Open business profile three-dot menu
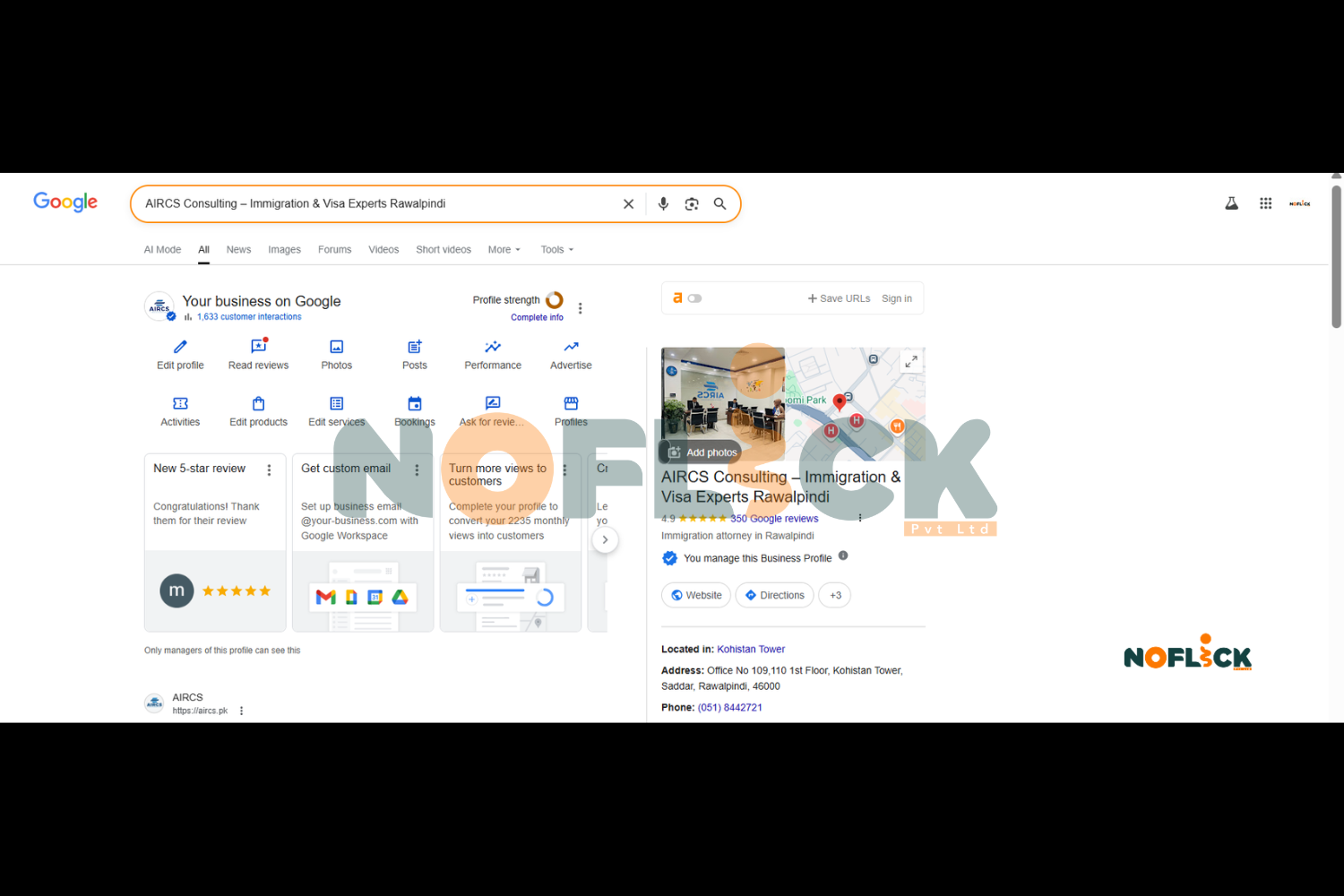 (581, 308)
